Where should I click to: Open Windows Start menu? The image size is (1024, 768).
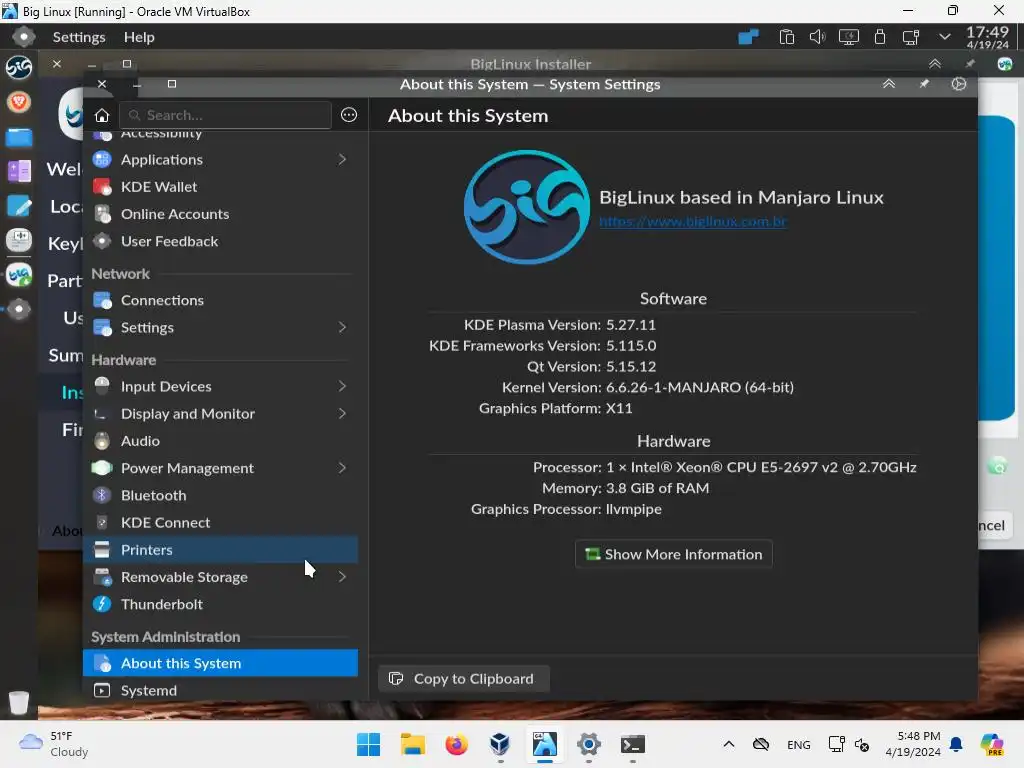coord(368,744)
